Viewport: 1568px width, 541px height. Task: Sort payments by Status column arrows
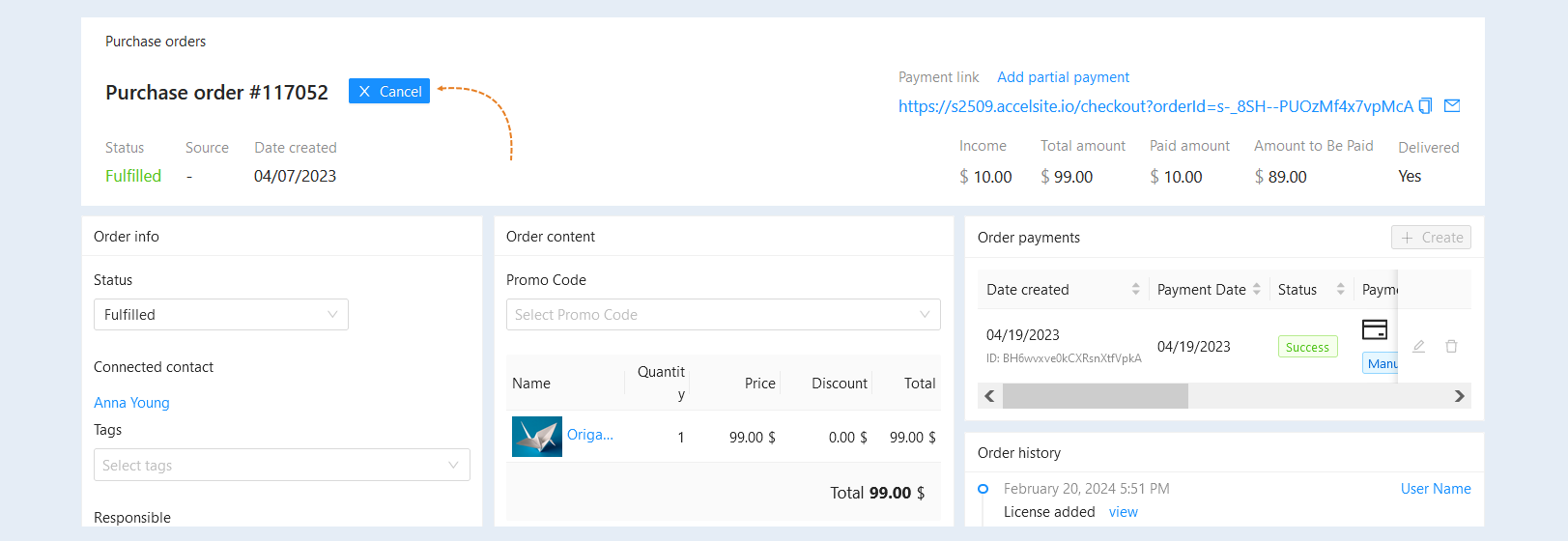[x=1341, y=289]
